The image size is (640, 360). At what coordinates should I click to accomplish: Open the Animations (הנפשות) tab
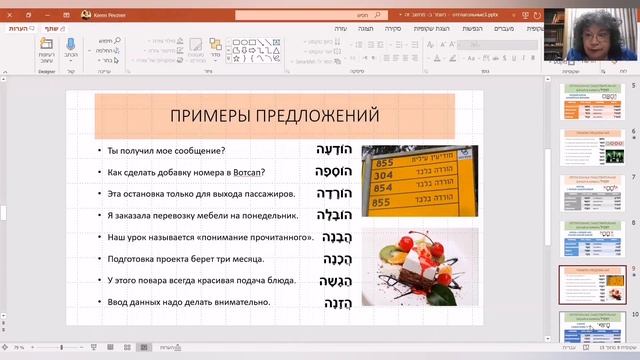click(x=472, y=29)
